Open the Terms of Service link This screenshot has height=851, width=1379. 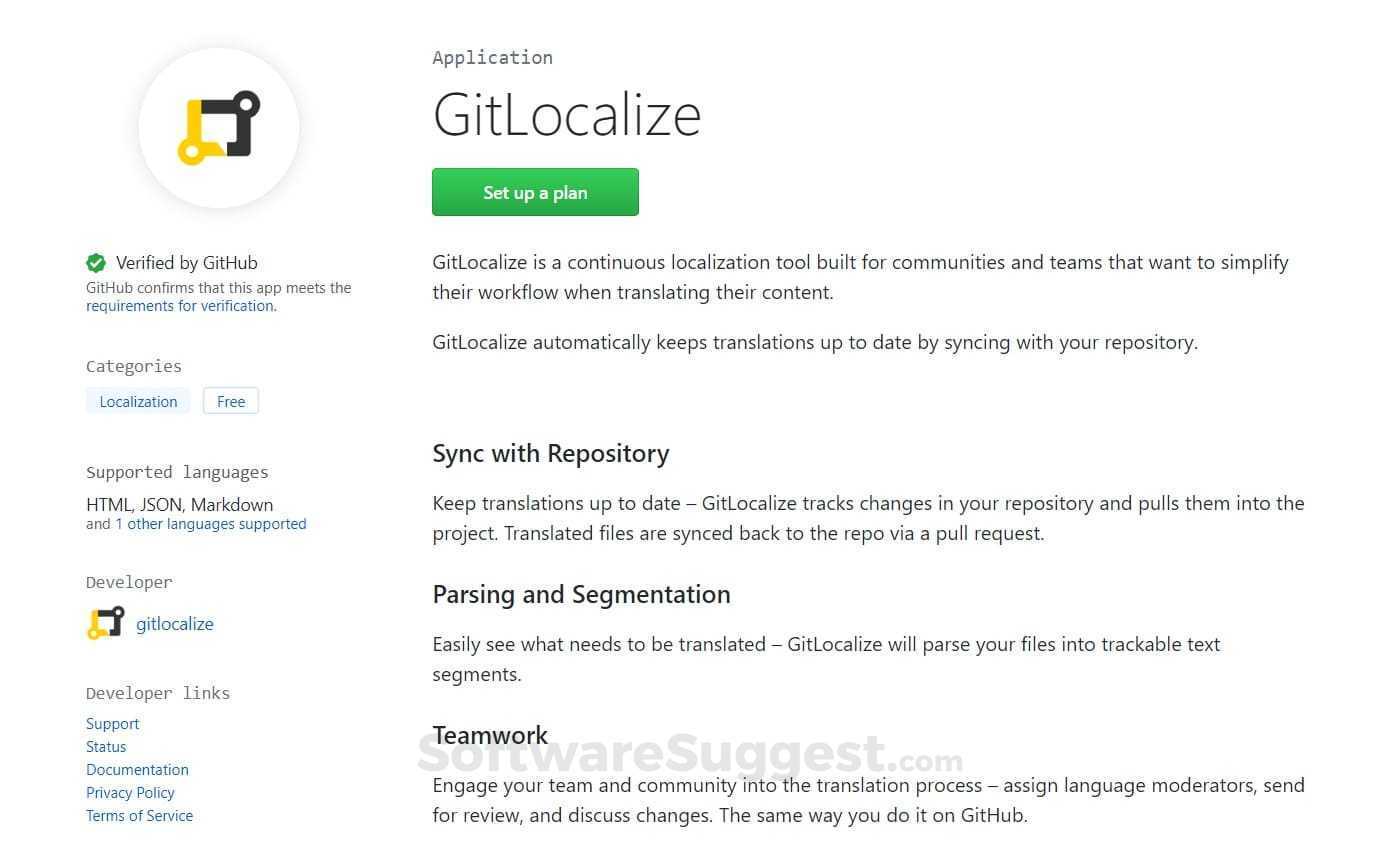(x=139, y=816)
